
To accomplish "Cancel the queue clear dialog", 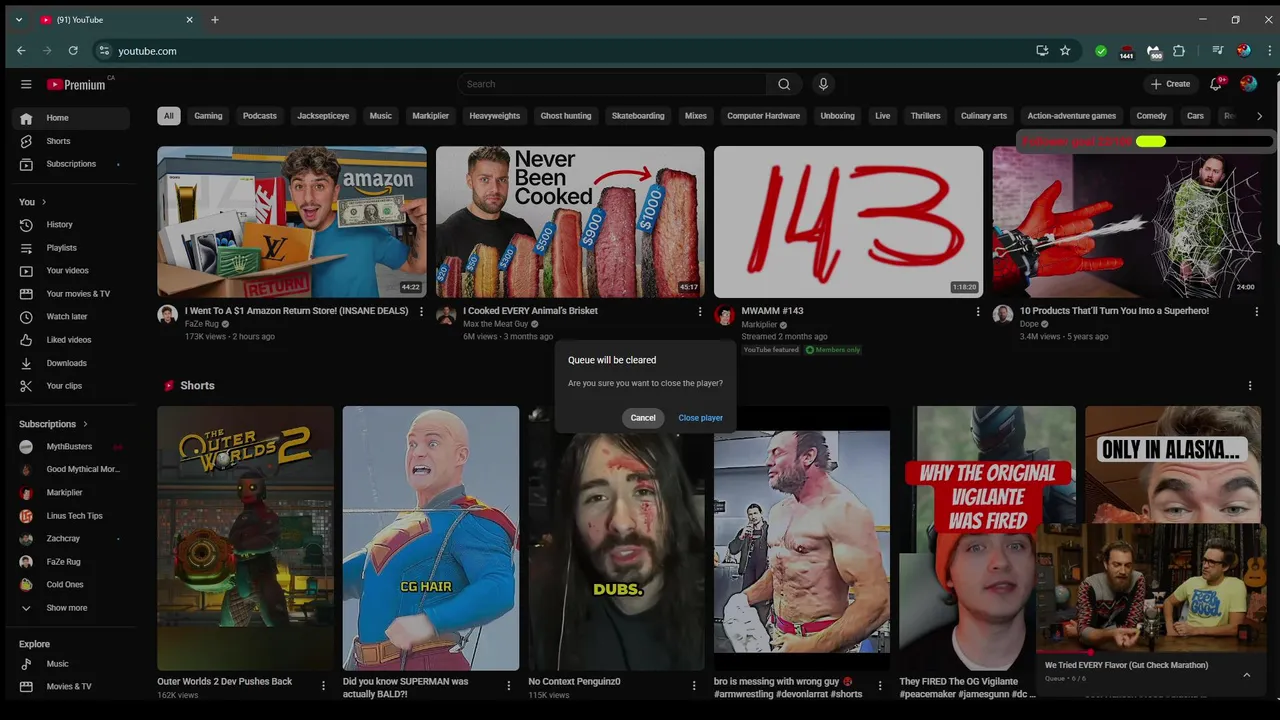I will [x=643, y=418].
